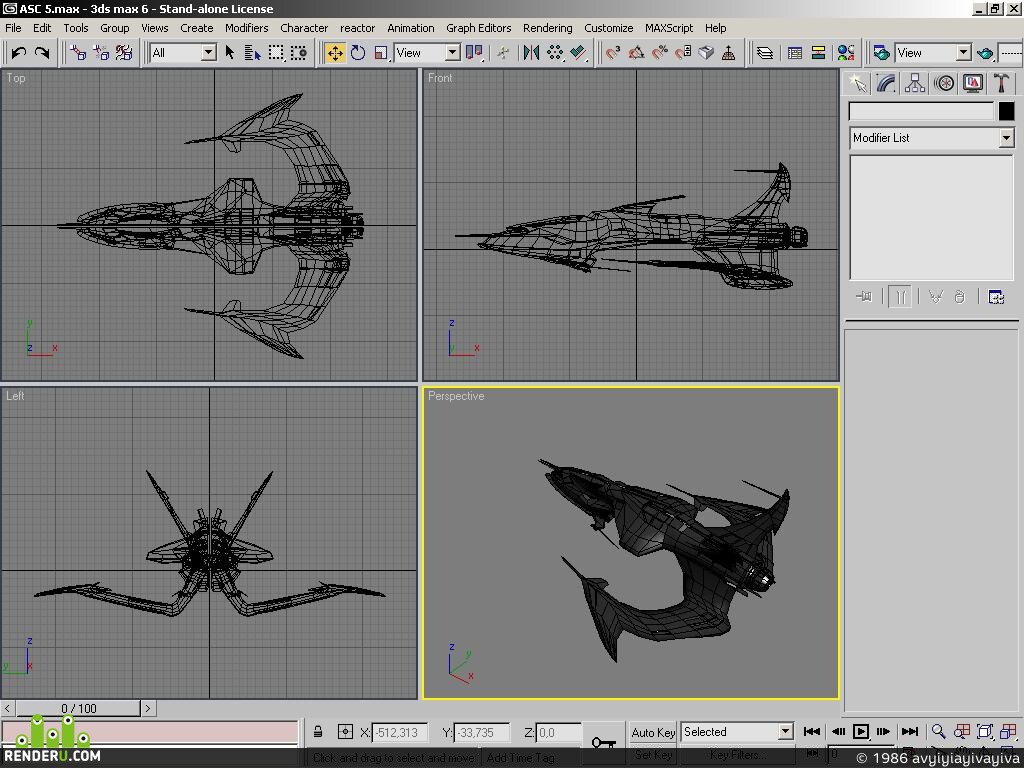Expand the Modifier List dropdown
This screenshot has width=1024, height=768.
[931, 138]
